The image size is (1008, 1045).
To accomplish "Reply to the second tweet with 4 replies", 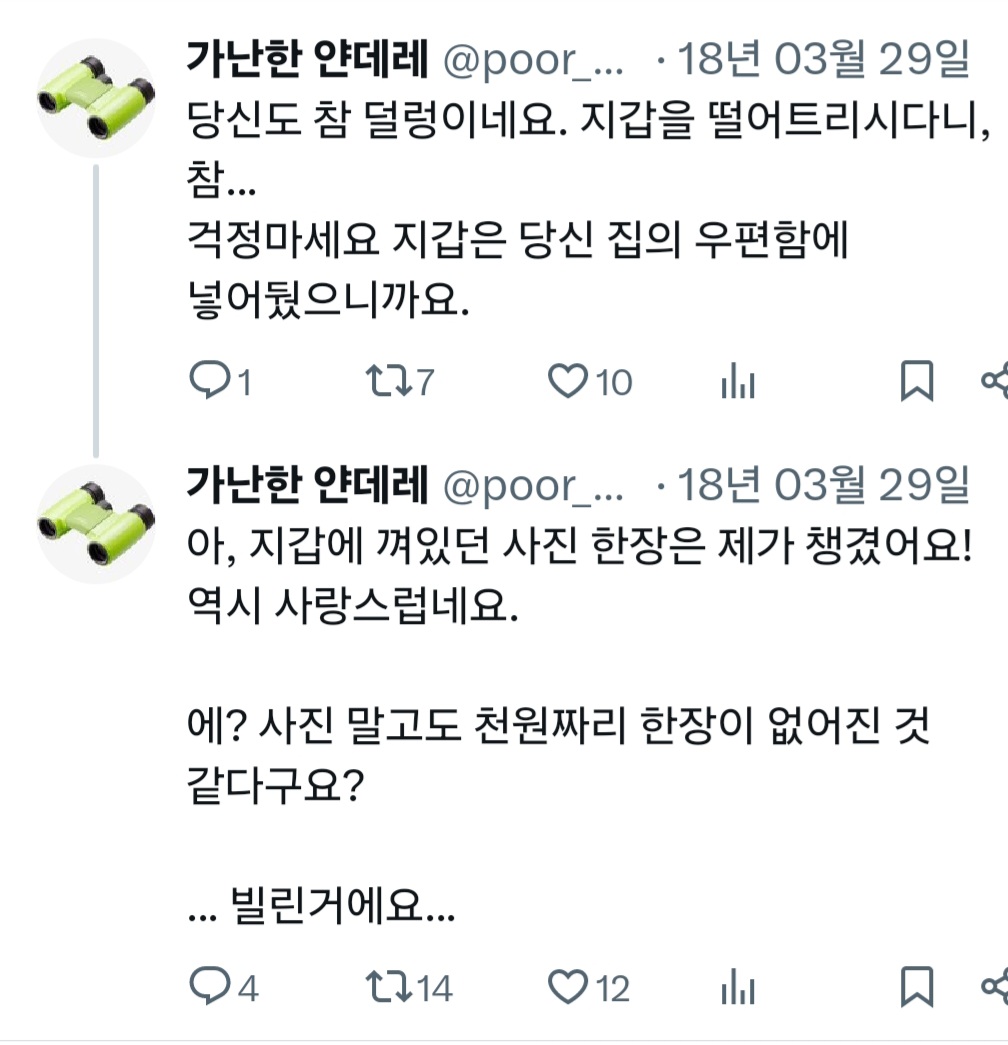I will click(x=209, y=988).
